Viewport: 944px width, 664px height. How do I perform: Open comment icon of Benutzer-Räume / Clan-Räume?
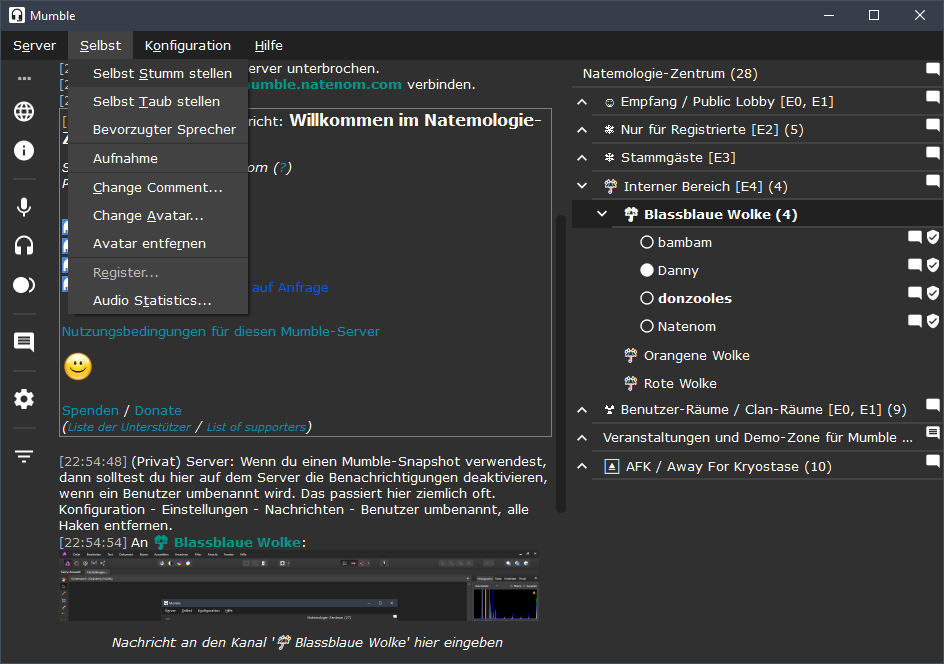tap(933, 405)
